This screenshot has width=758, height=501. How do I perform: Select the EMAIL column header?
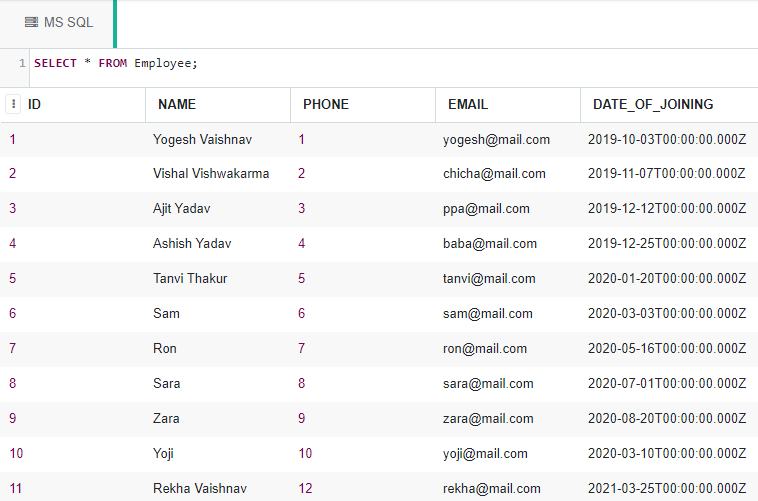468,104
